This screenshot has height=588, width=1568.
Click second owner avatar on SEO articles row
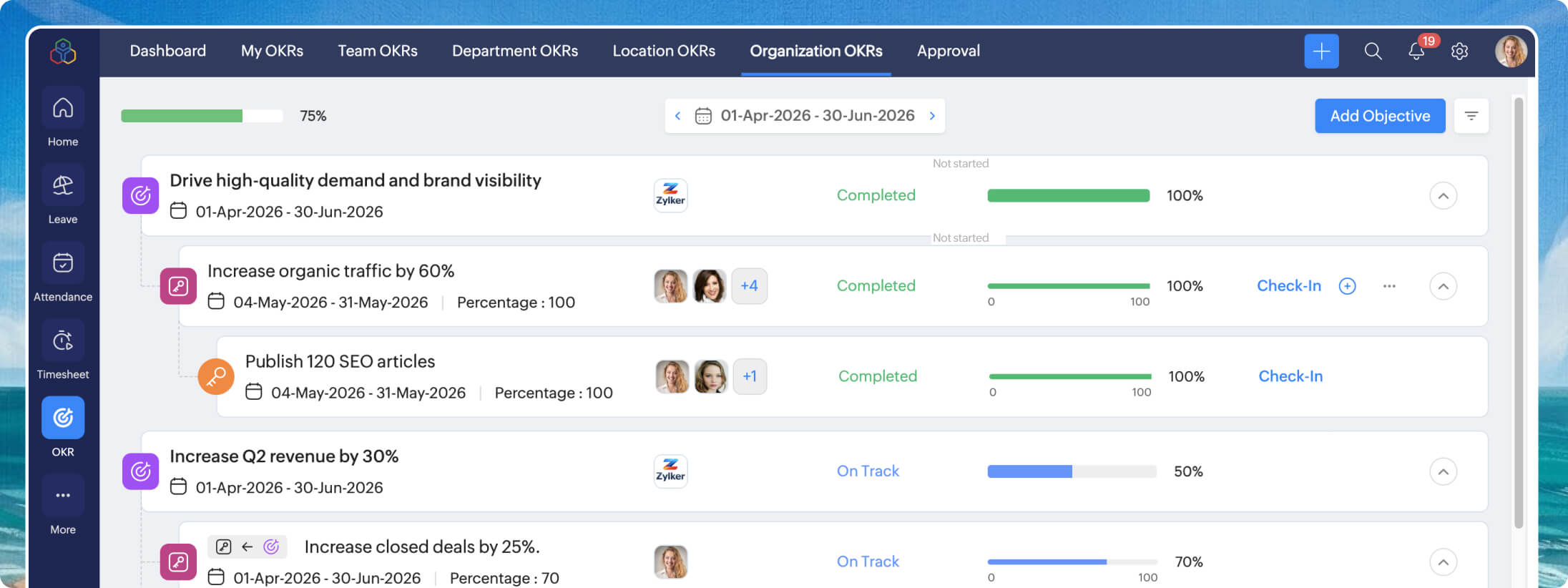point(711,376)
